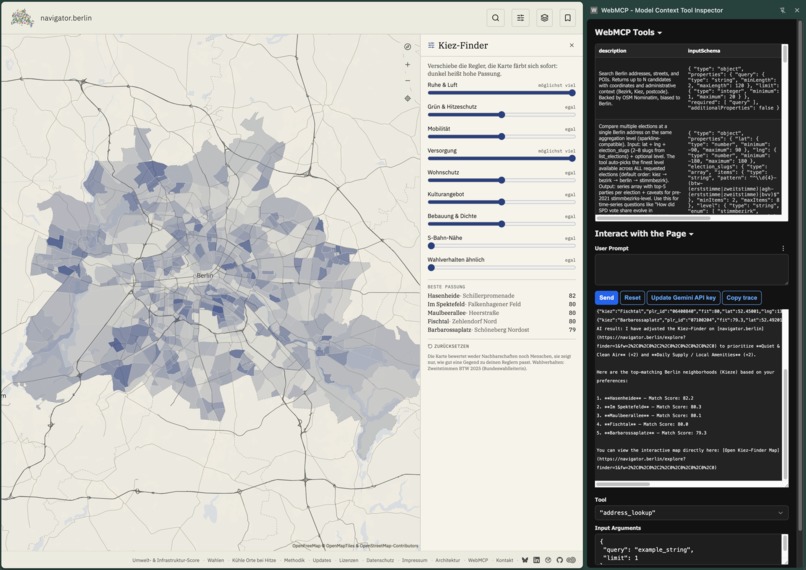The image size is (806, 570).
Task: Open the map layers icon in header
Action: click(544, 18)
